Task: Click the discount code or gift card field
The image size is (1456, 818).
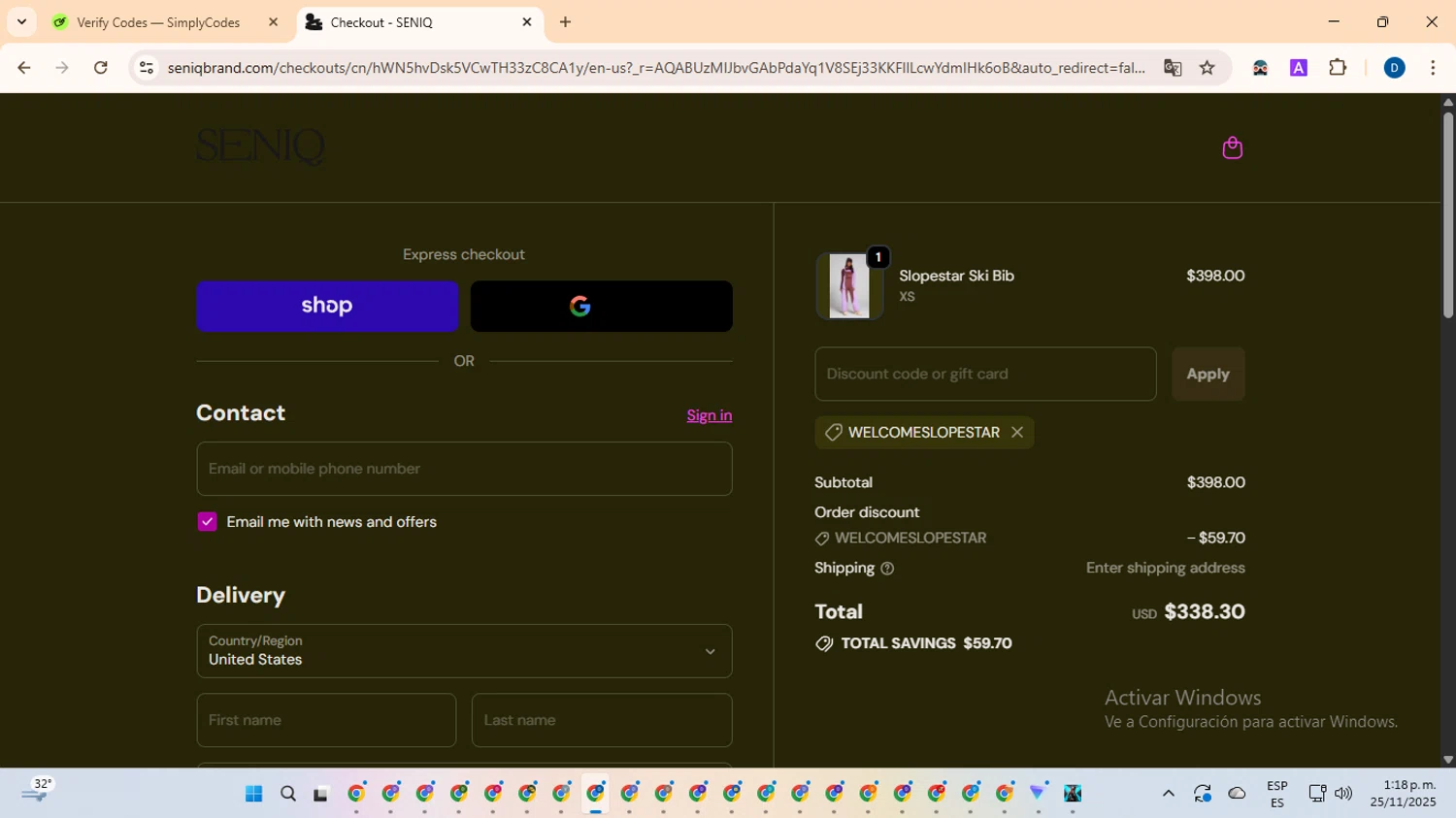Action: click(x=985, y=374)
